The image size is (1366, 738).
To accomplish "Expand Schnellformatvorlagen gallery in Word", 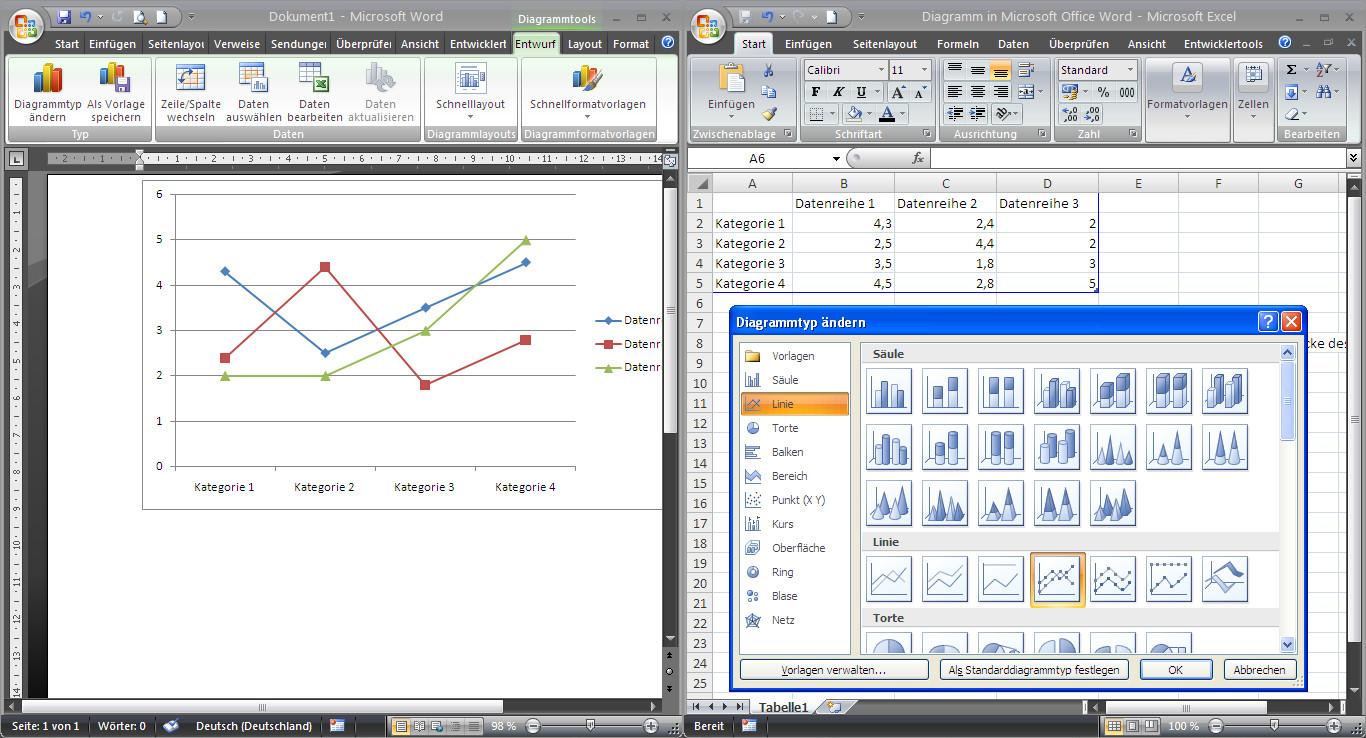I will point(588,92).
